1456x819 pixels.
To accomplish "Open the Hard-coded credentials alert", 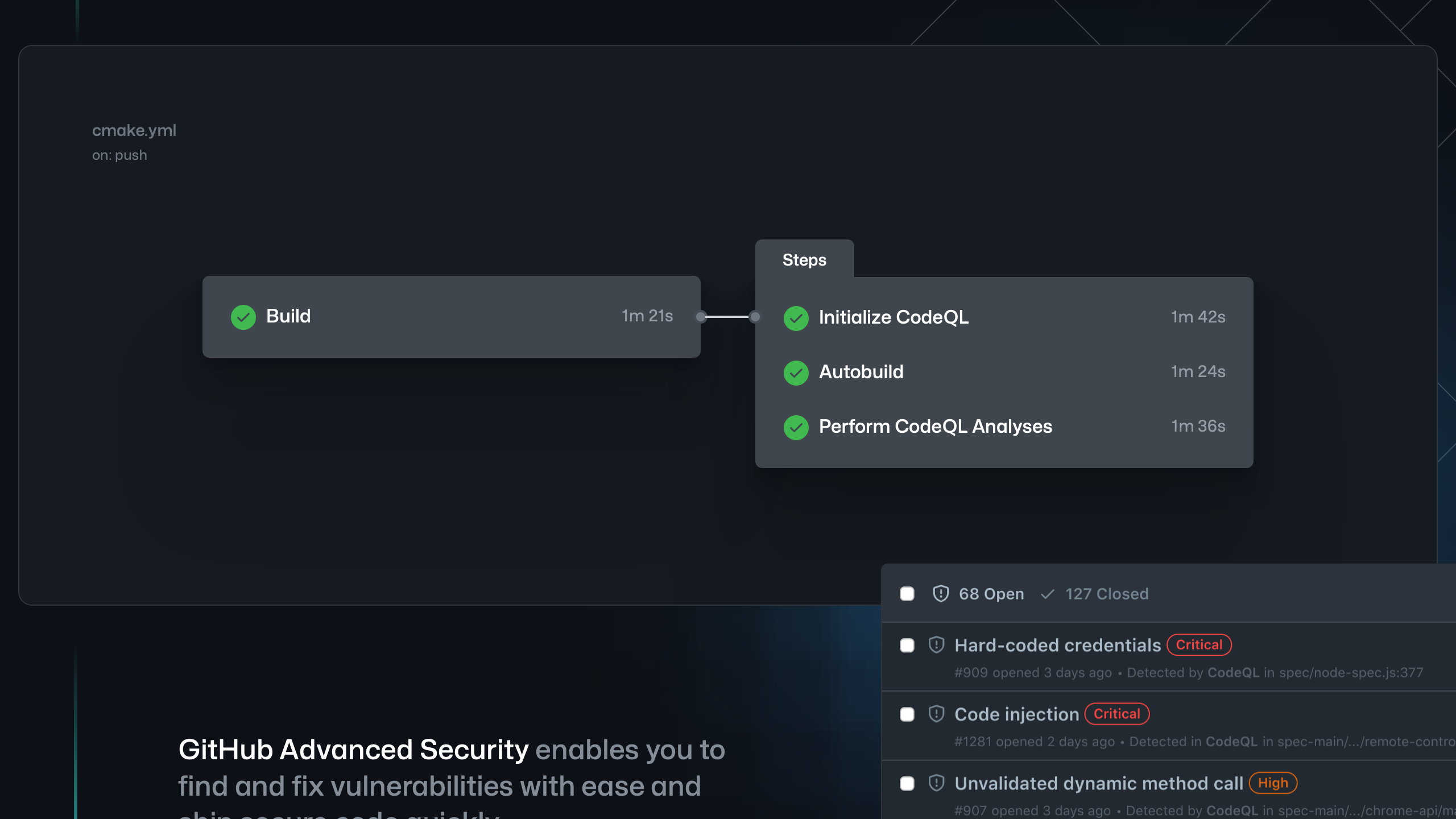I will coord(1057,646).
